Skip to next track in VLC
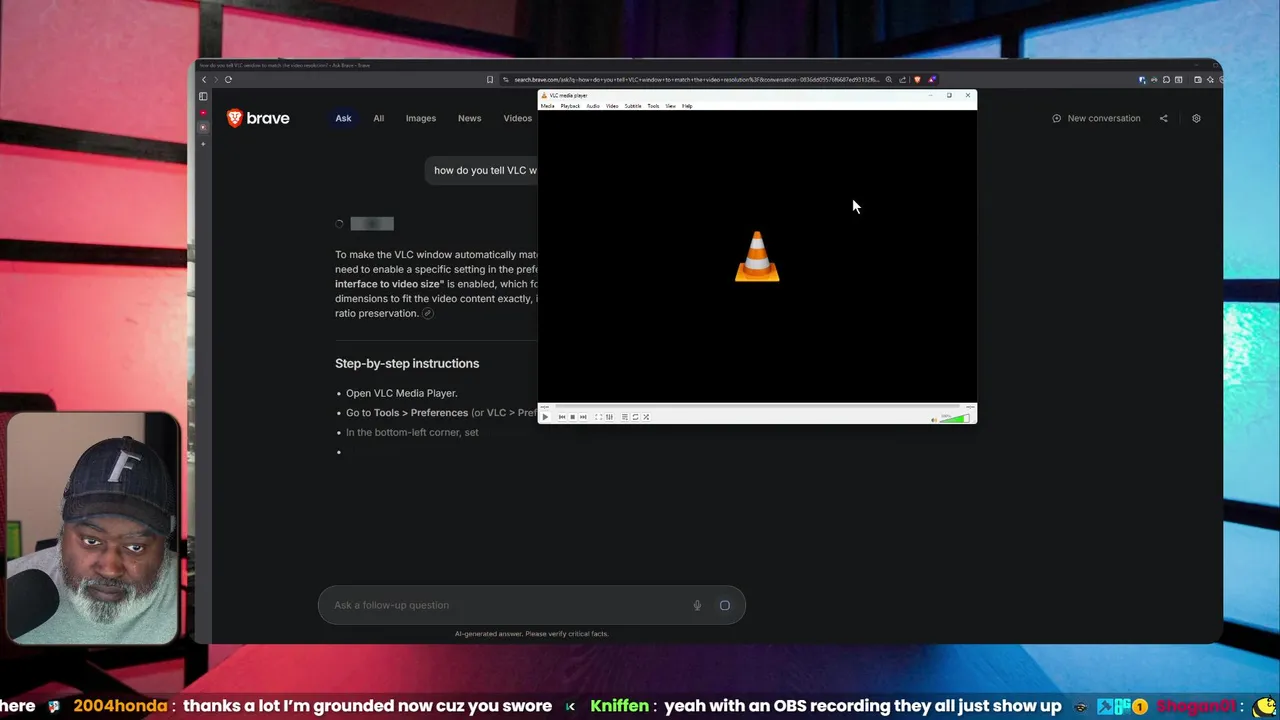1280x720 pixels. click(x=583, y=417)
